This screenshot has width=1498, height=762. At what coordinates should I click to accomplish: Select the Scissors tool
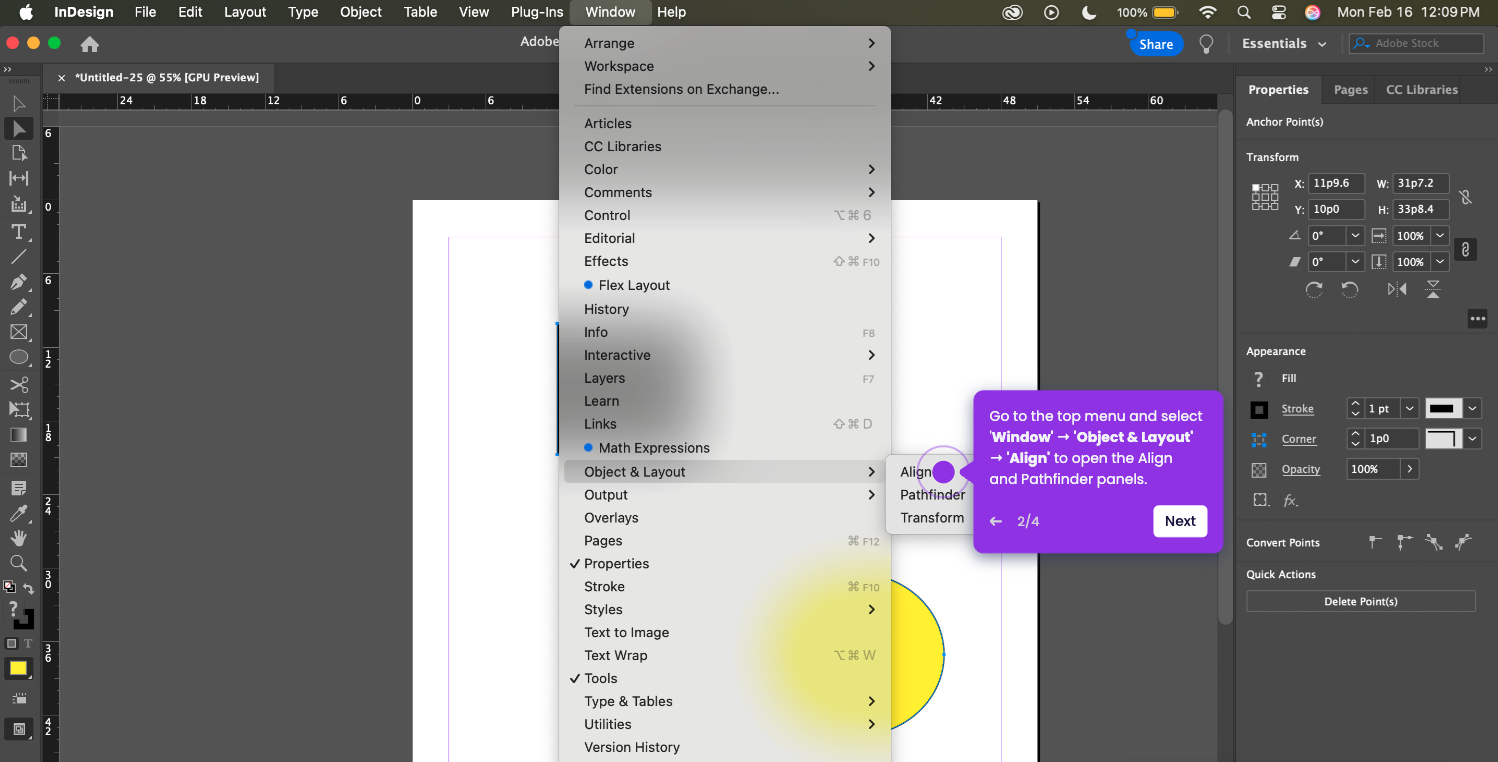click(18, 385)
